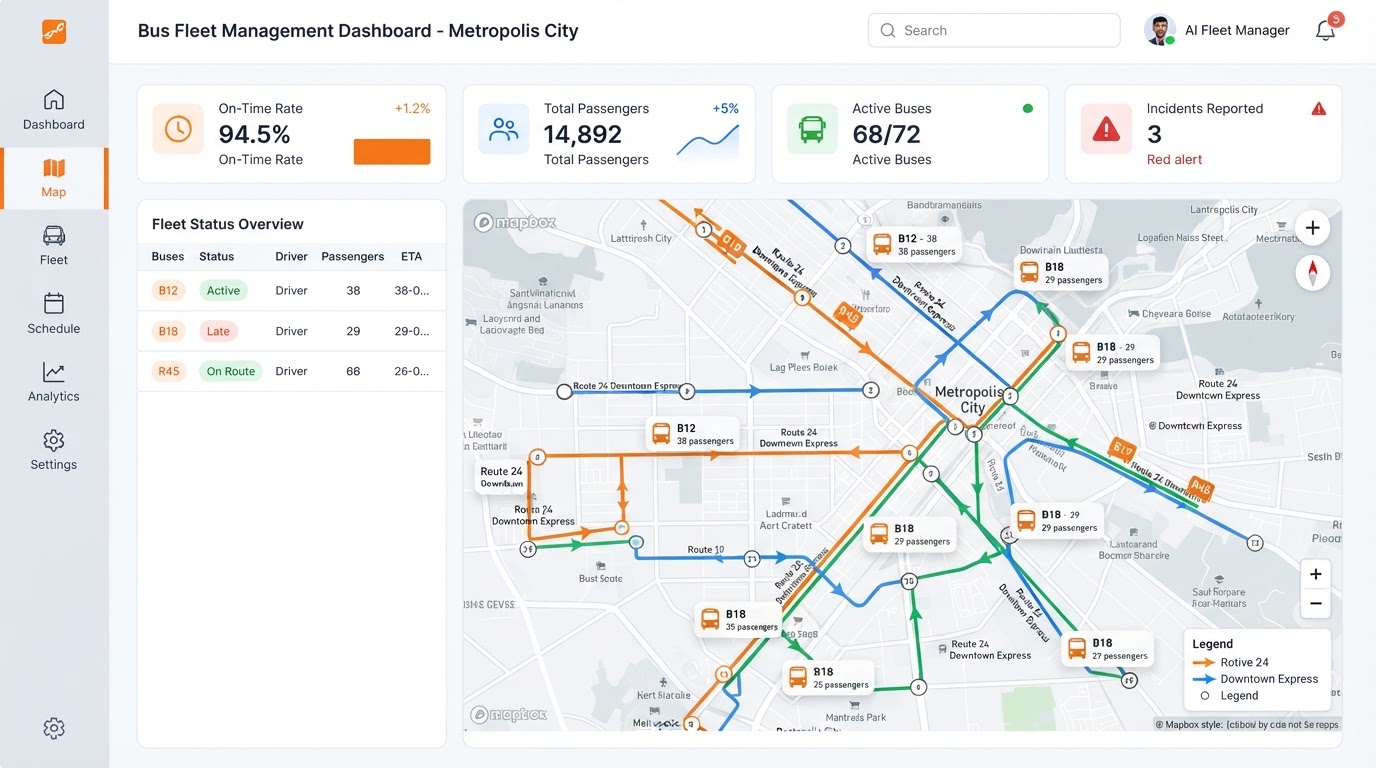
Task: Open the AI Fleet Manager profile avatar
Action: (1159, 30)
